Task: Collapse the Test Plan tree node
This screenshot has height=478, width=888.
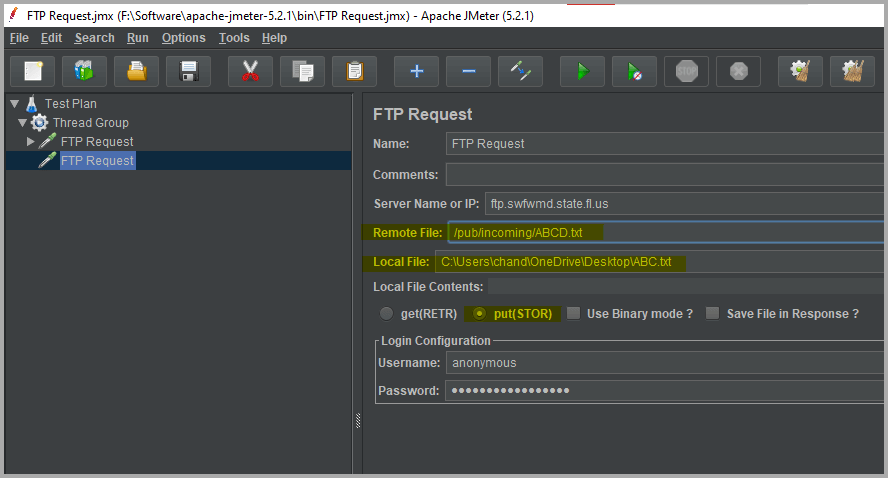Action: coord(15,103)
